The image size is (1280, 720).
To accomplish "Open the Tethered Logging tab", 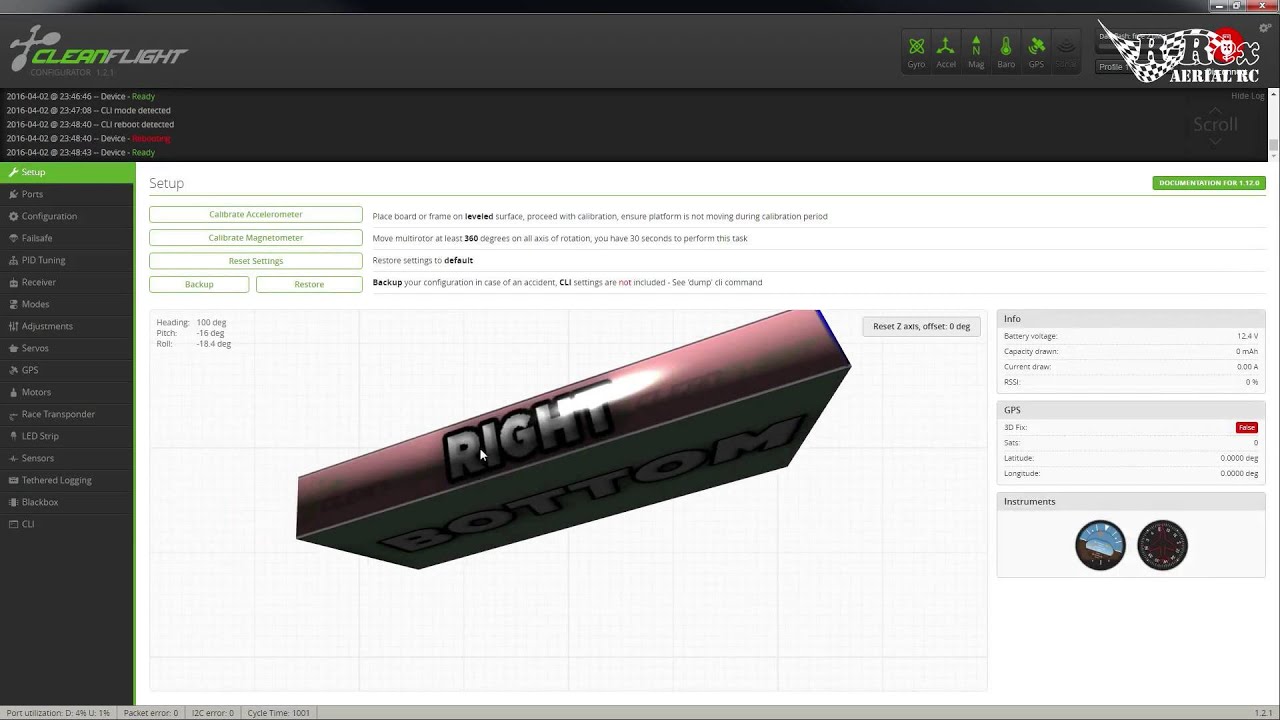I will click(x=66, y=480).
